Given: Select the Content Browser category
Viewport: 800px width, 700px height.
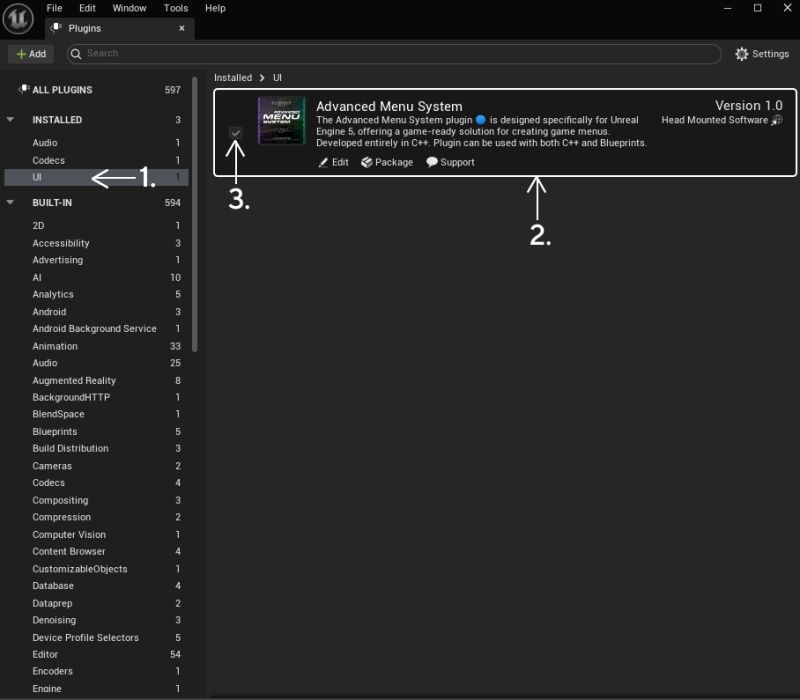Looking at the screenshot, I should point(96,551).
